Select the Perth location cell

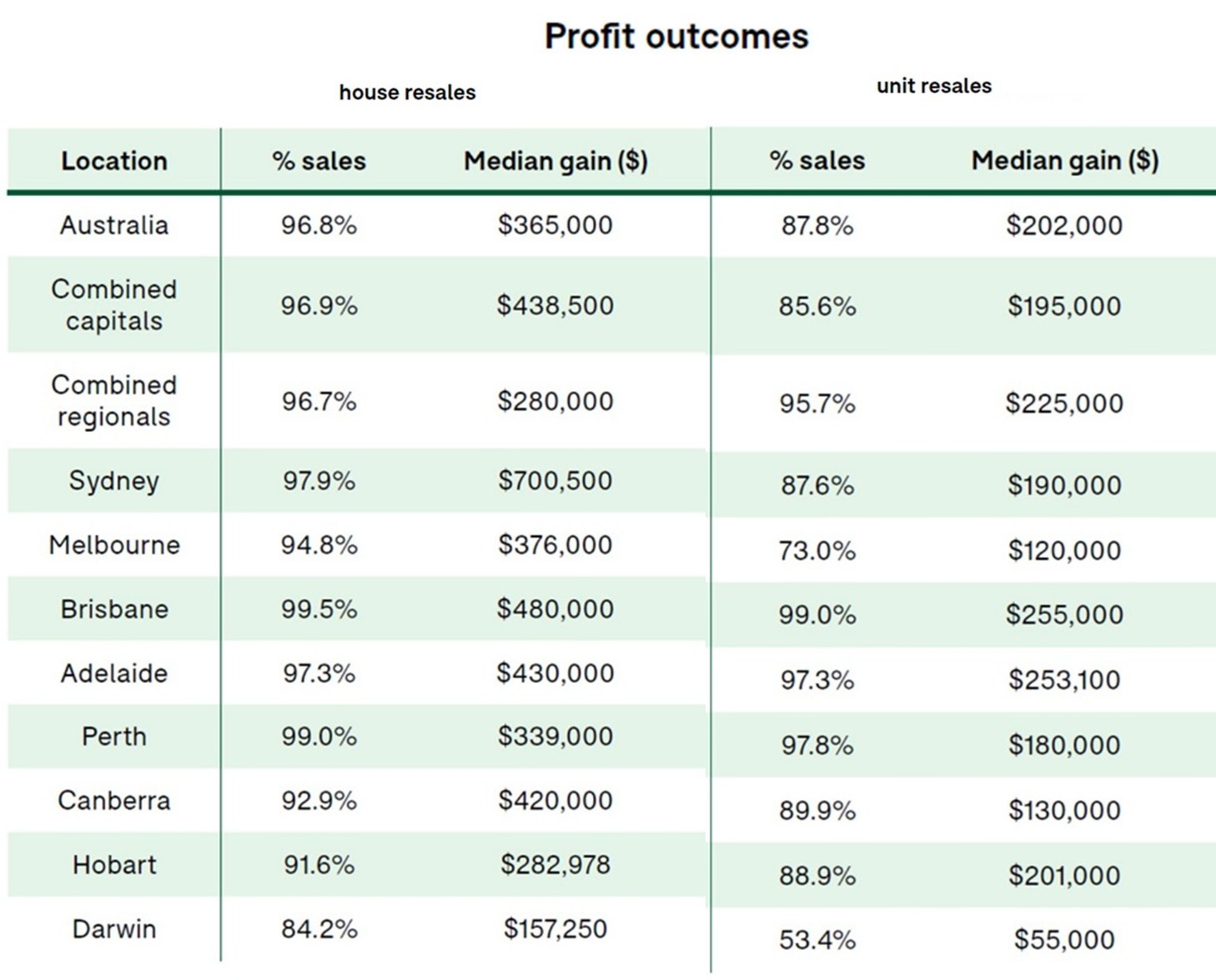114,736
